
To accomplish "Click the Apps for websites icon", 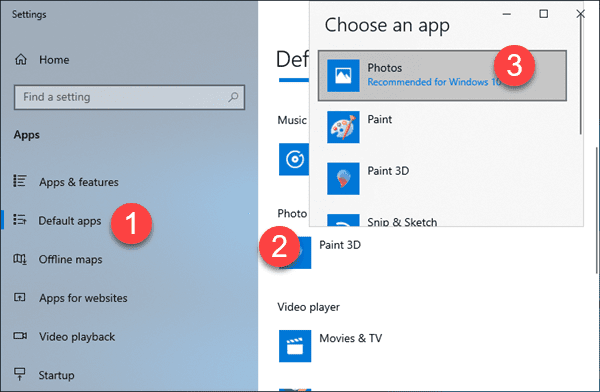I will click(20, 297).
